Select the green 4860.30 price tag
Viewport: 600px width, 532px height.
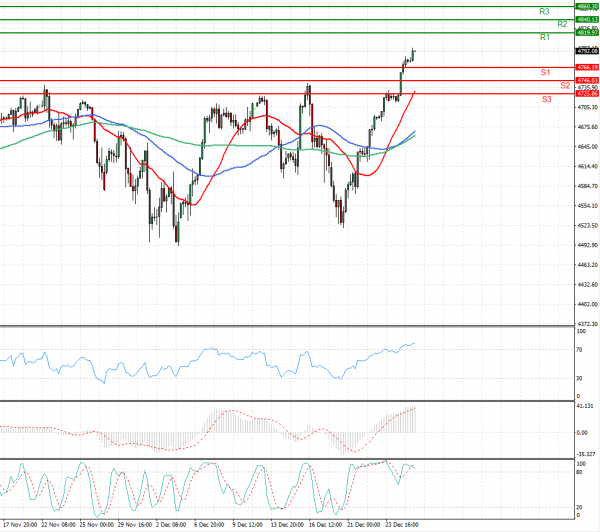point(587,7)
